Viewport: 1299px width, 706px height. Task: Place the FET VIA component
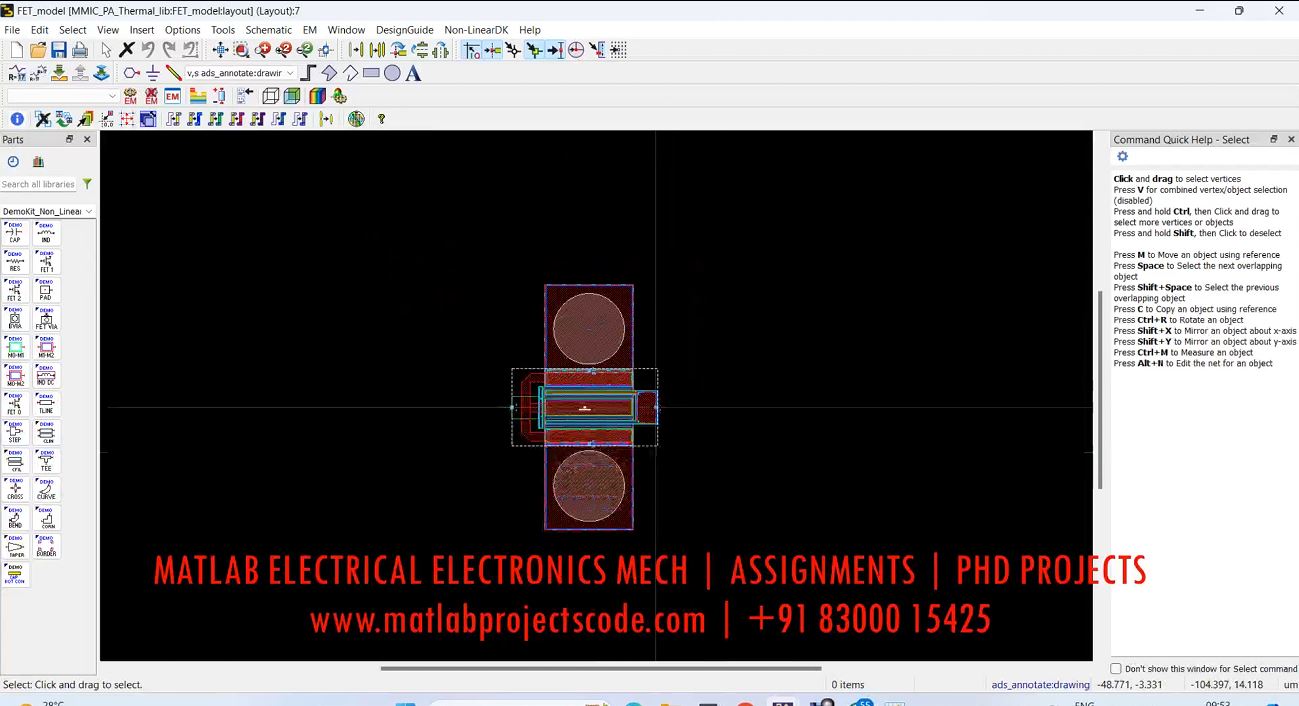pyautogui.click(x=47, y=319)
